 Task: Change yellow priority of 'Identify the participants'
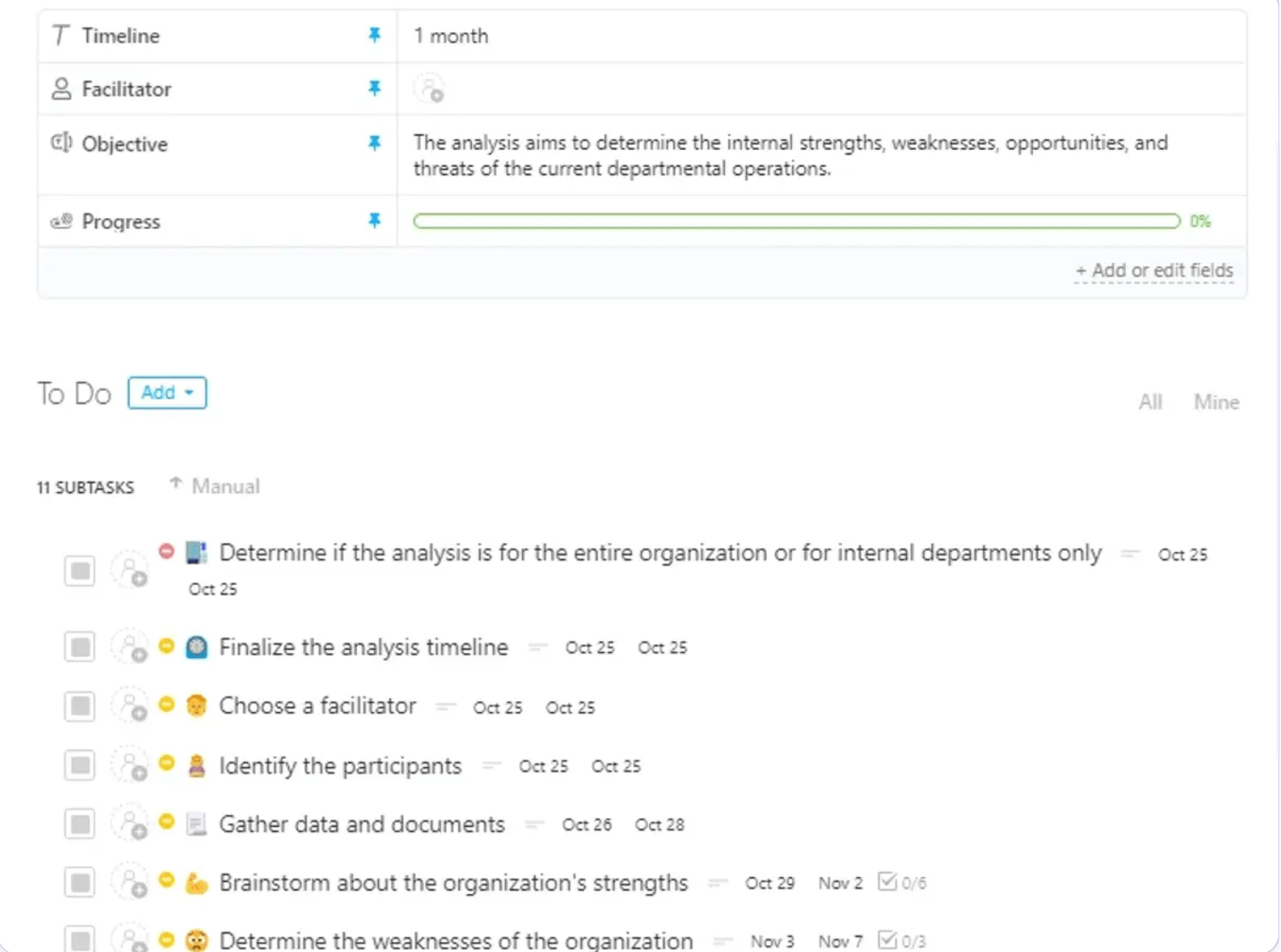click(167, 763)
